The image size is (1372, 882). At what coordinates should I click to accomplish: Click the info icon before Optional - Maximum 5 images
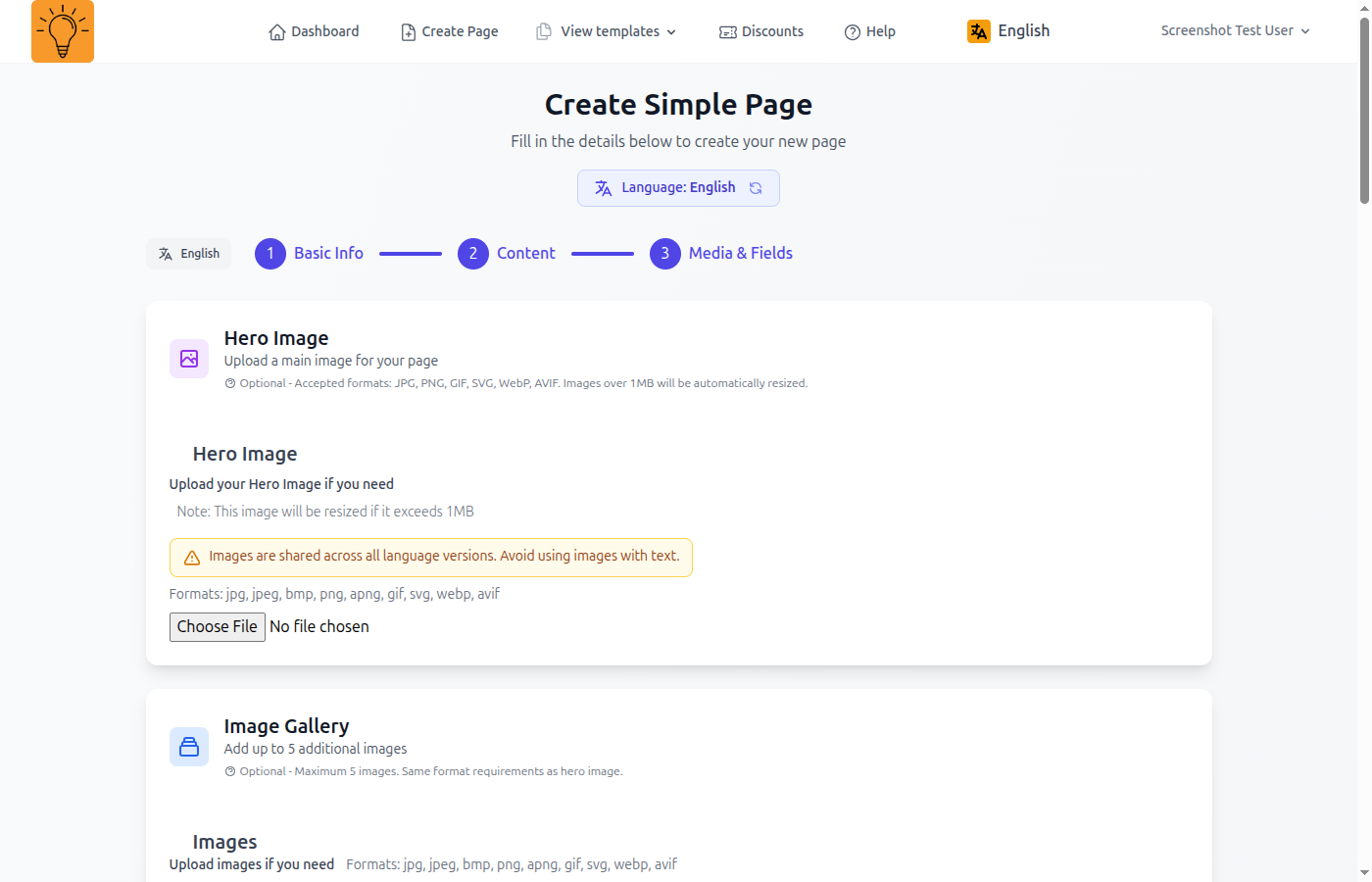(x=230, y=771)
